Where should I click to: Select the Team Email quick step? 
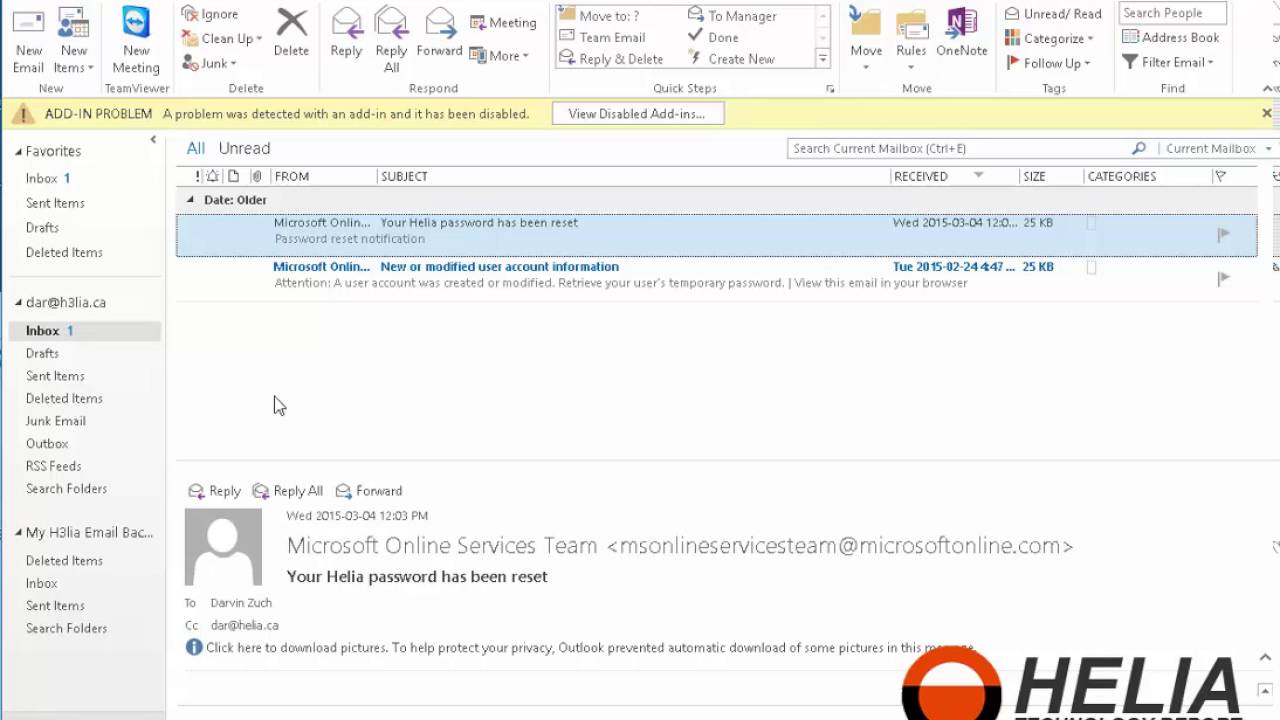click(x=603, y=38)
